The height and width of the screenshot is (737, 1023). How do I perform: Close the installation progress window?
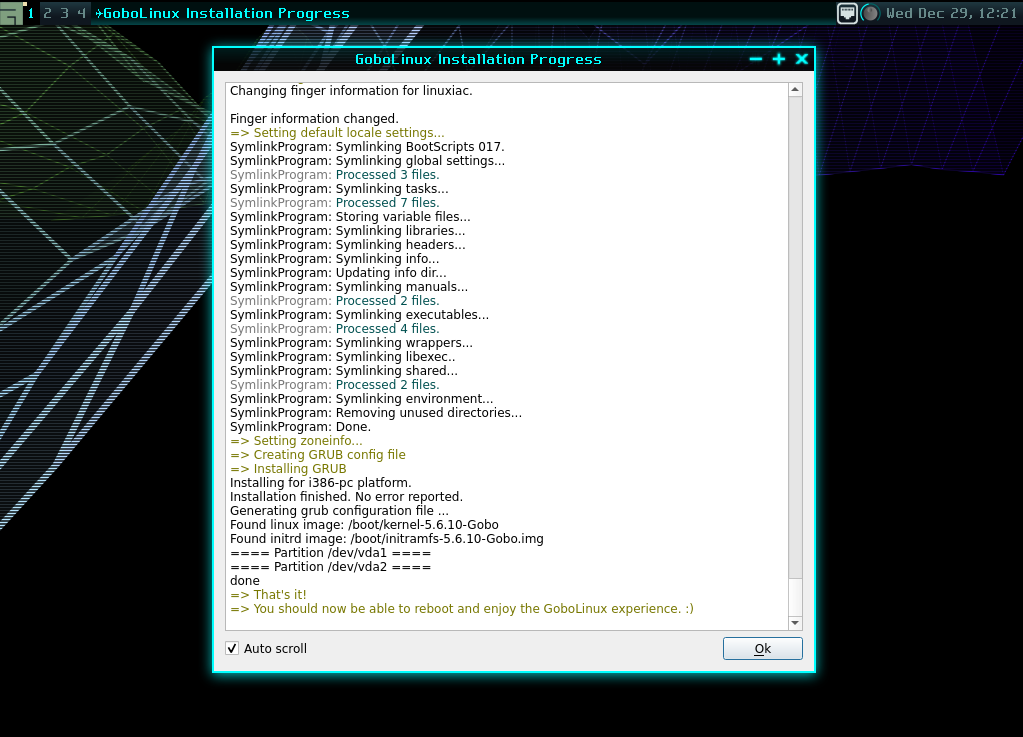tap(802, 59)
